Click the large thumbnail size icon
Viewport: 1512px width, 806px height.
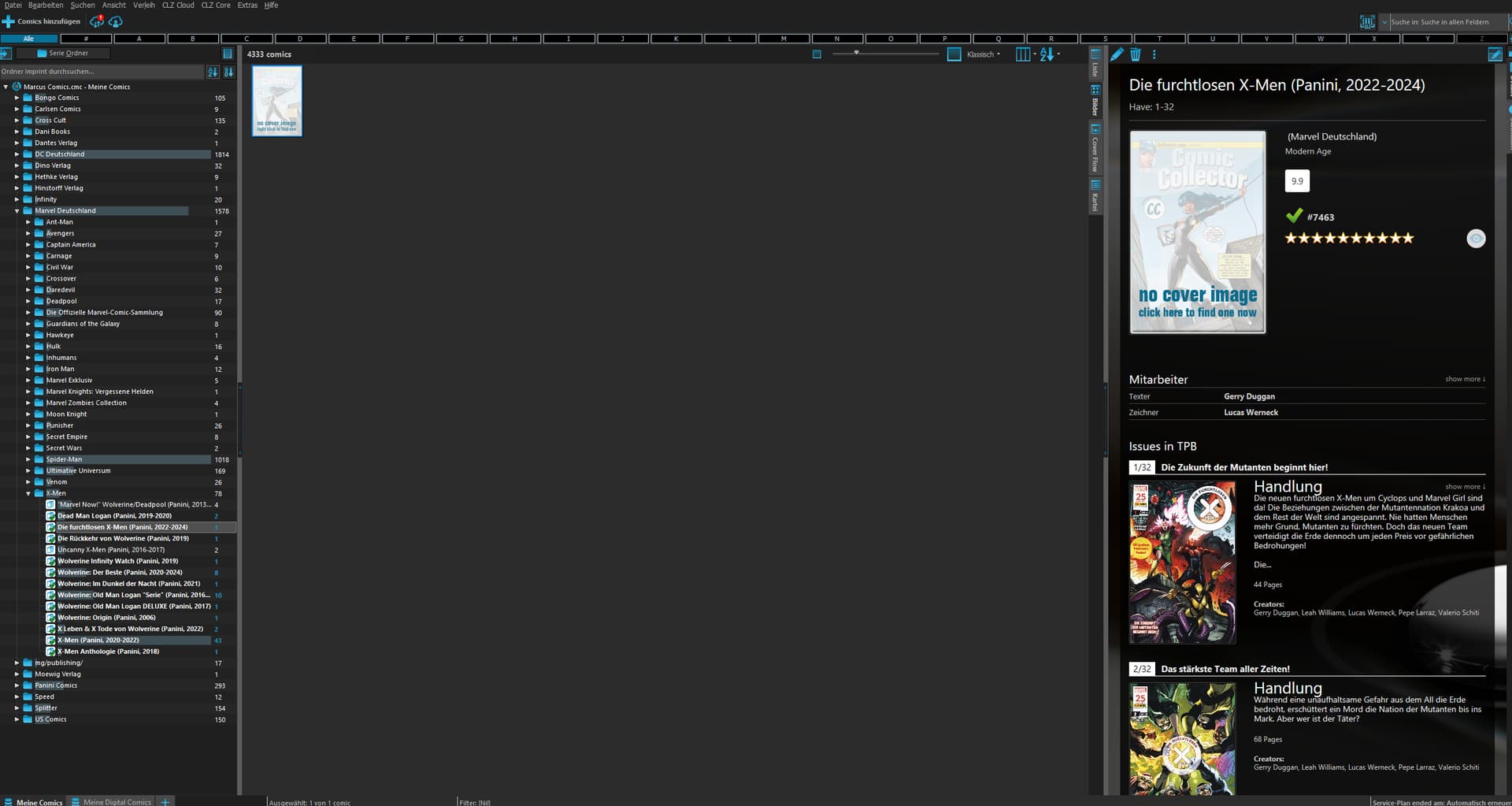[x=954, y=54]
